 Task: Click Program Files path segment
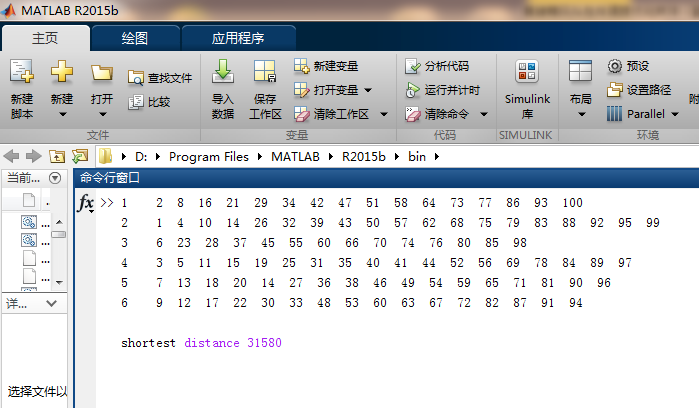click(x=209, y=157)
